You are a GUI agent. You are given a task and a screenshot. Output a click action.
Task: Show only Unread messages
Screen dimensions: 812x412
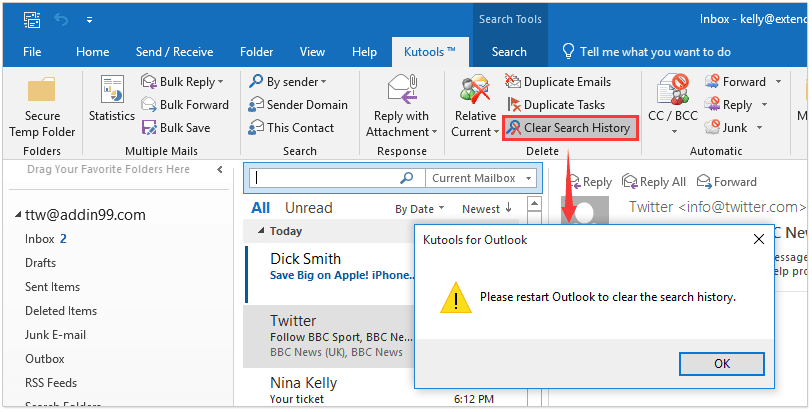coord(308,208)
